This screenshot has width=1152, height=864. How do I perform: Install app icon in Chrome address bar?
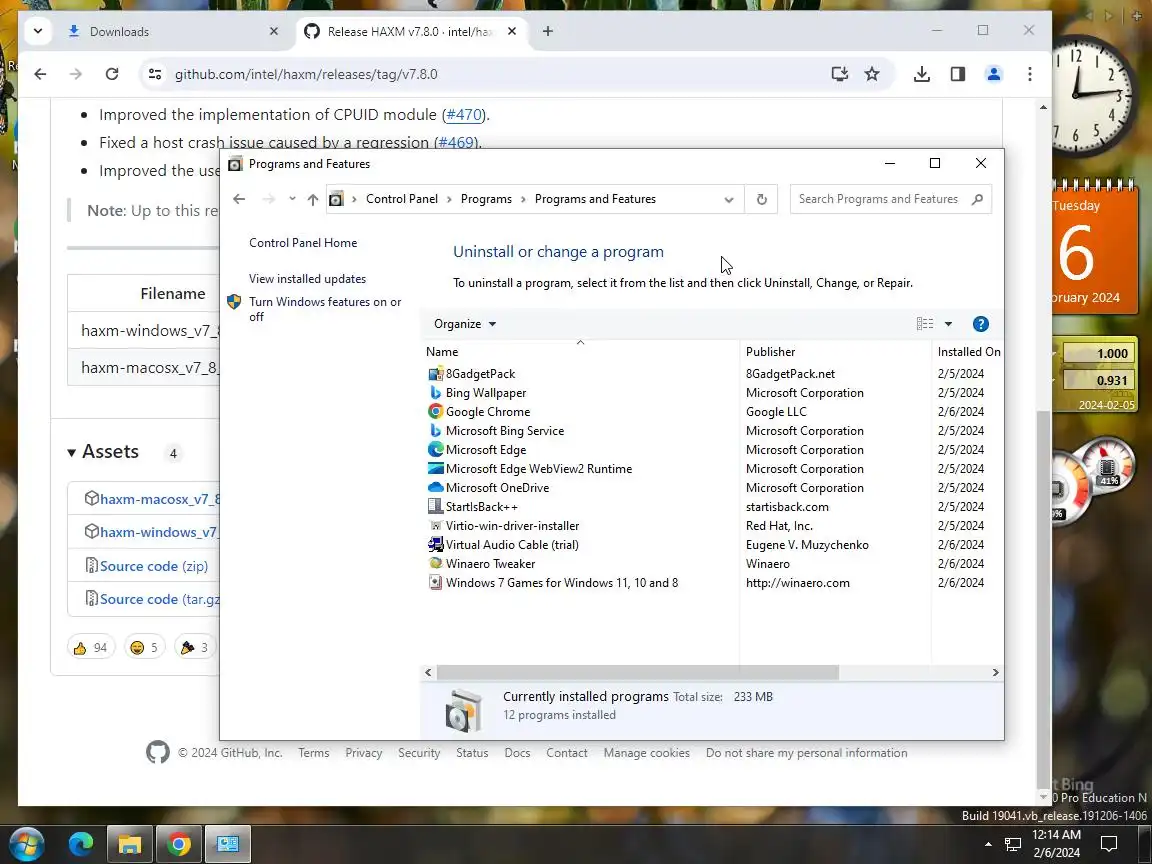point(839,74)
